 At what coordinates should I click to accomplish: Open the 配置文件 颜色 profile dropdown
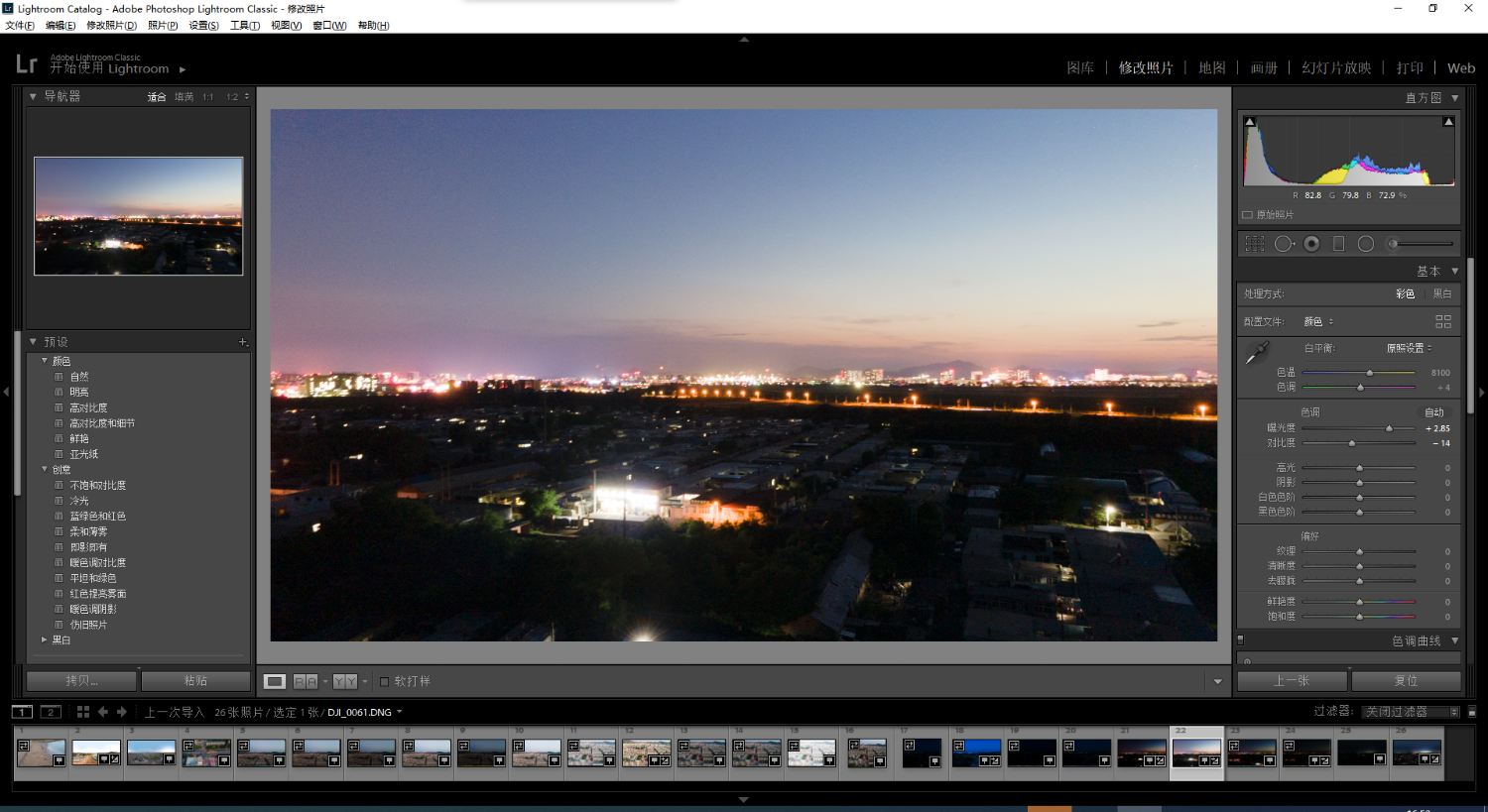tap(1318, 321)
